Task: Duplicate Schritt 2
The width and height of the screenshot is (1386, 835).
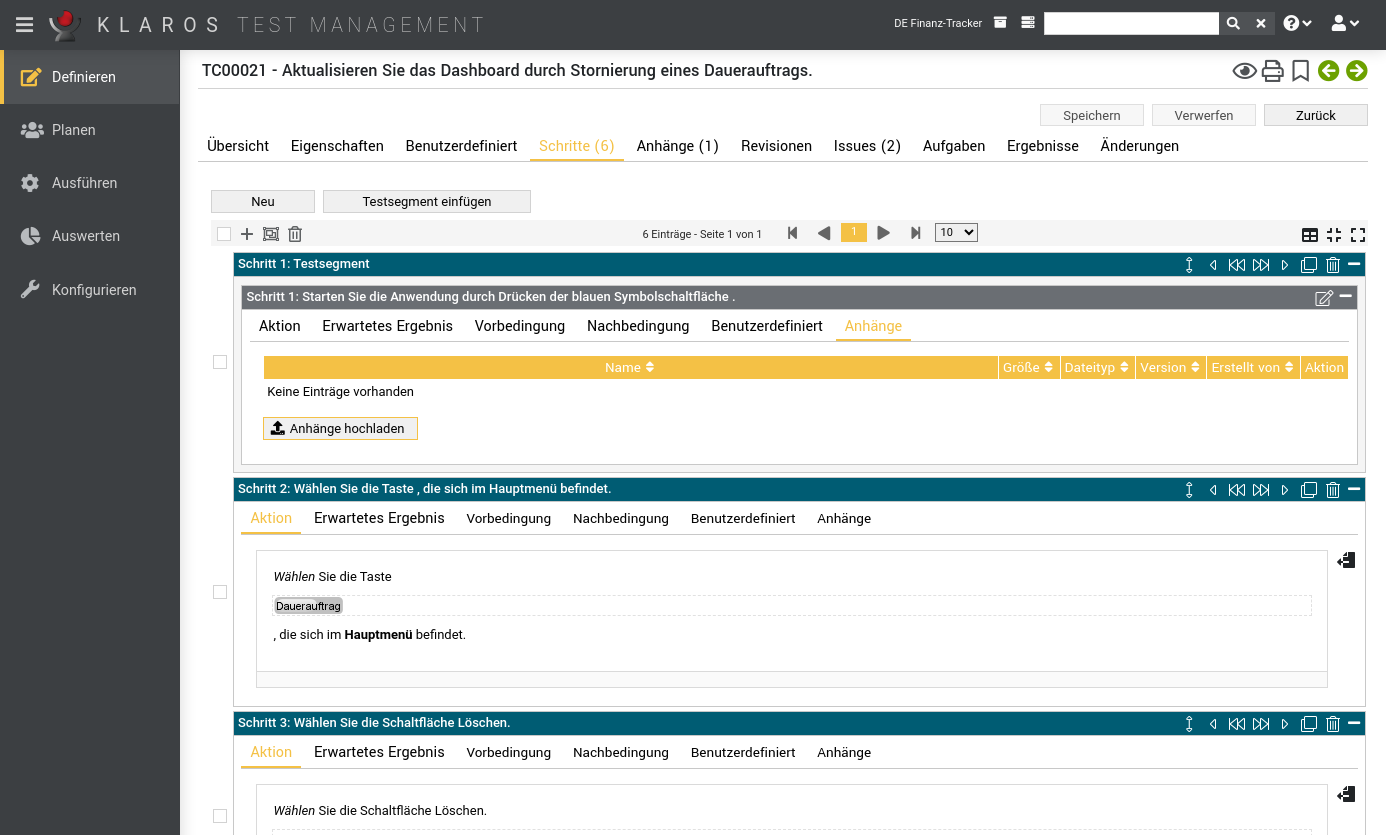Action: coord(1309,490)
